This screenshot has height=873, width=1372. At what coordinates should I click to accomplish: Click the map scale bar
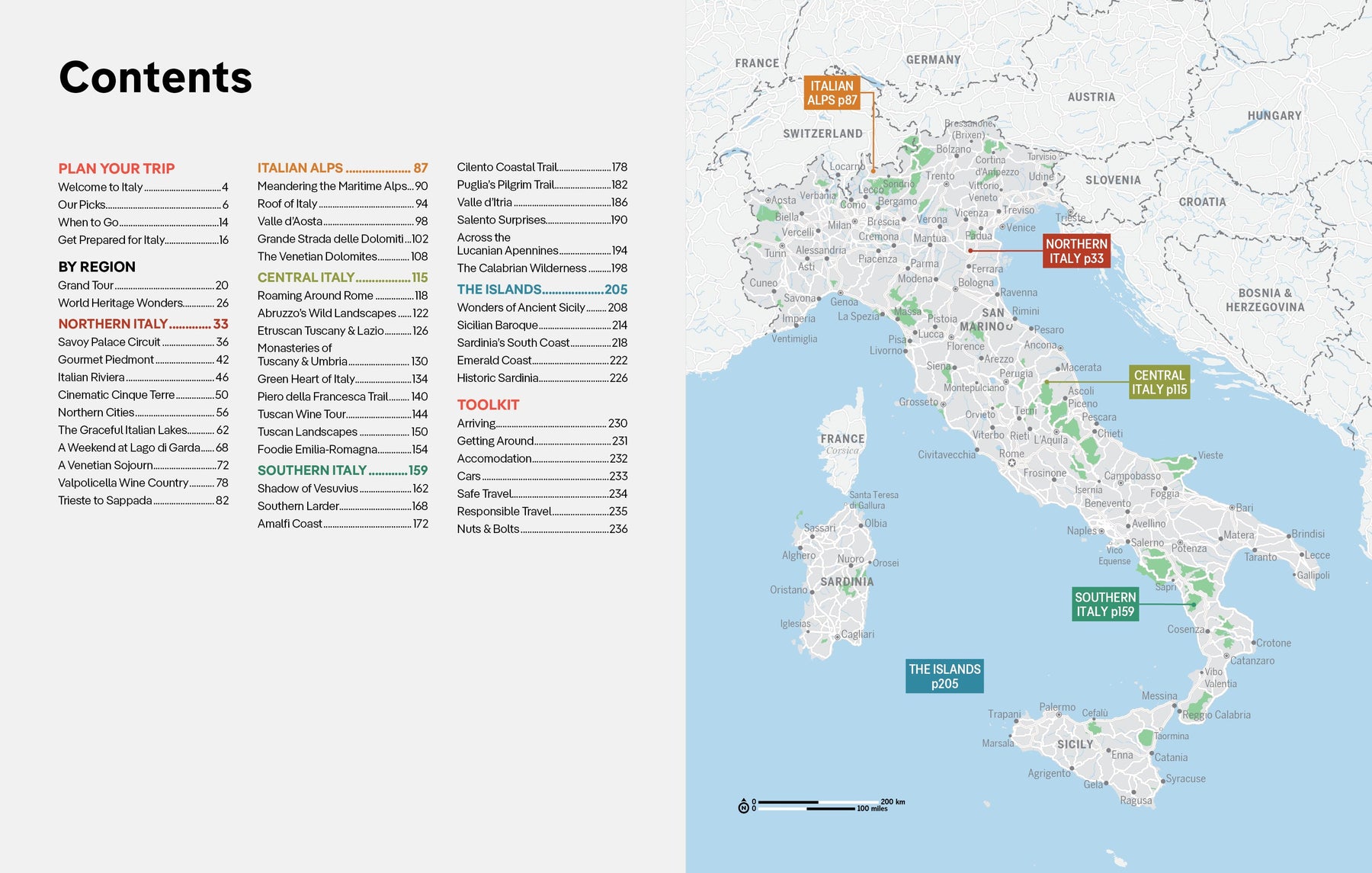pyautogui.click(x=819, y=804)
